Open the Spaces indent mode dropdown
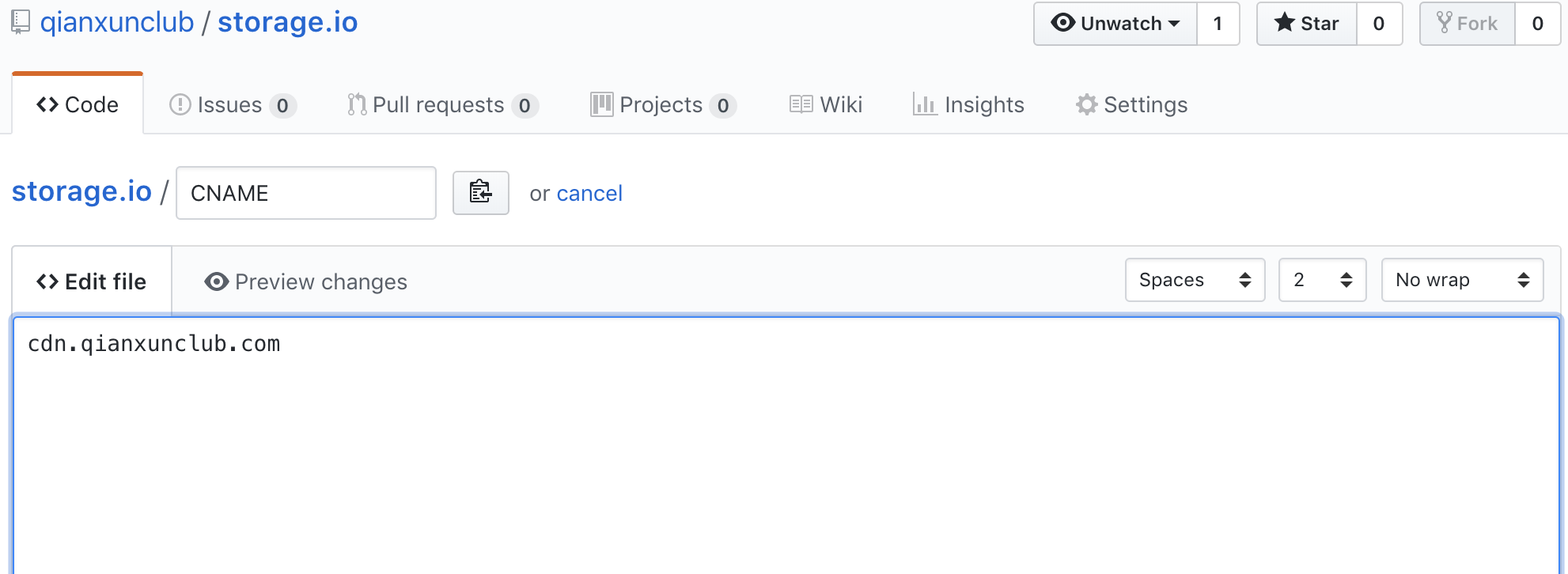 (1195, 280)
